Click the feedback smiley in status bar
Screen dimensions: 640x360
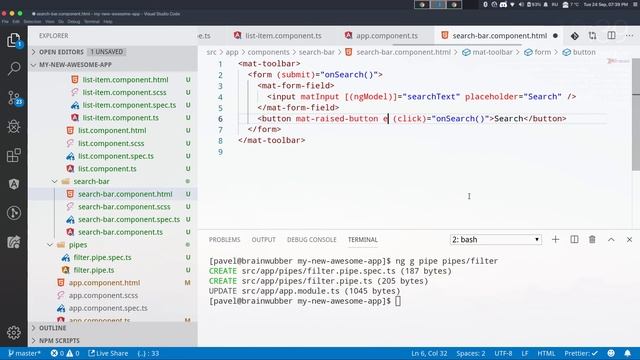pyautogui.click(x=611, y=353)
